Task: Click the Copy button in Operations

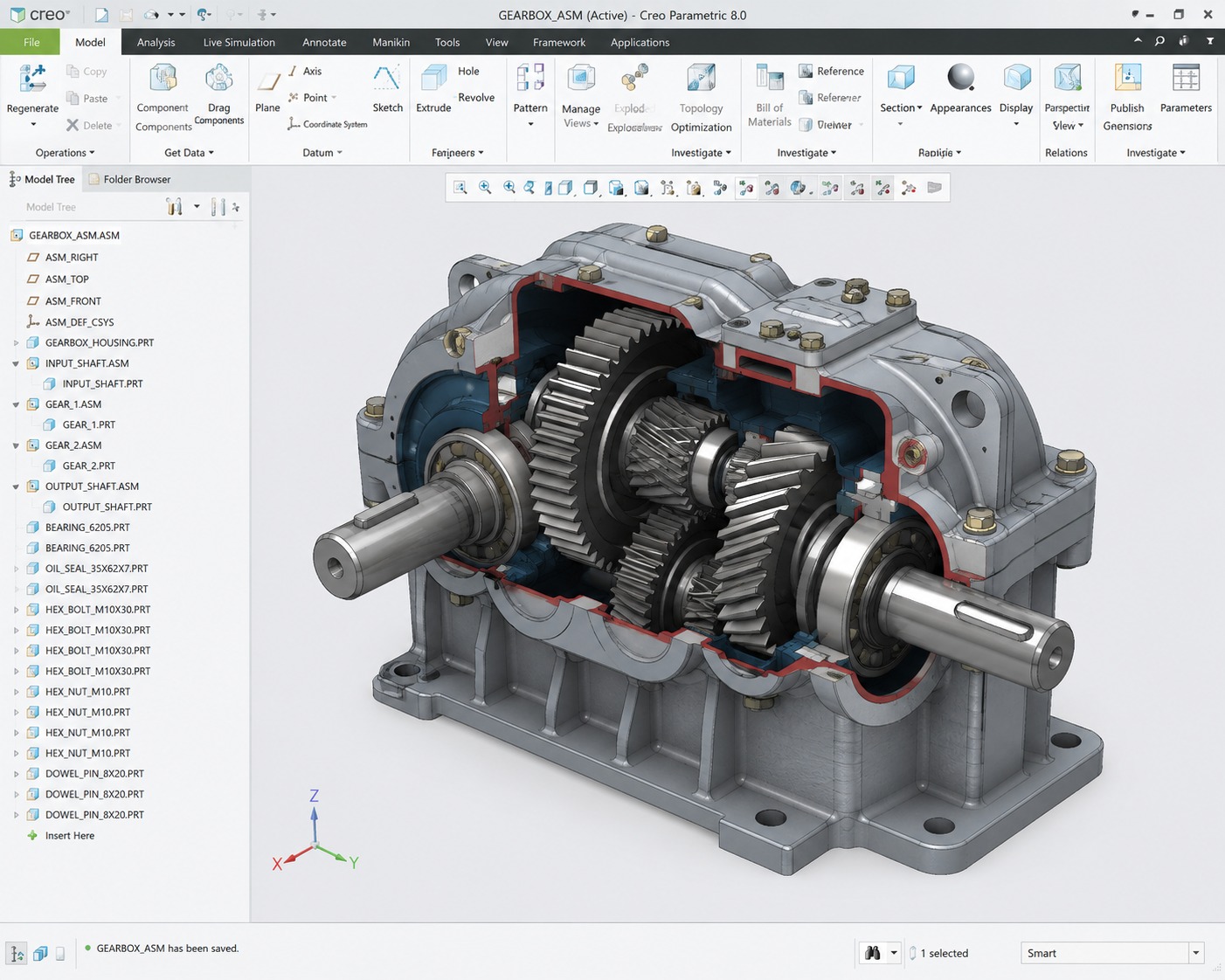Action: point(87,72)
